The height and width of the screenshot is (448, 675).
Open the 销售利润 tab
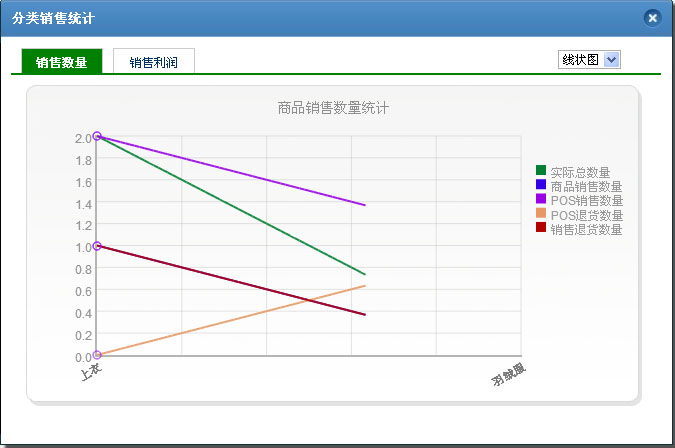point(153,62)
